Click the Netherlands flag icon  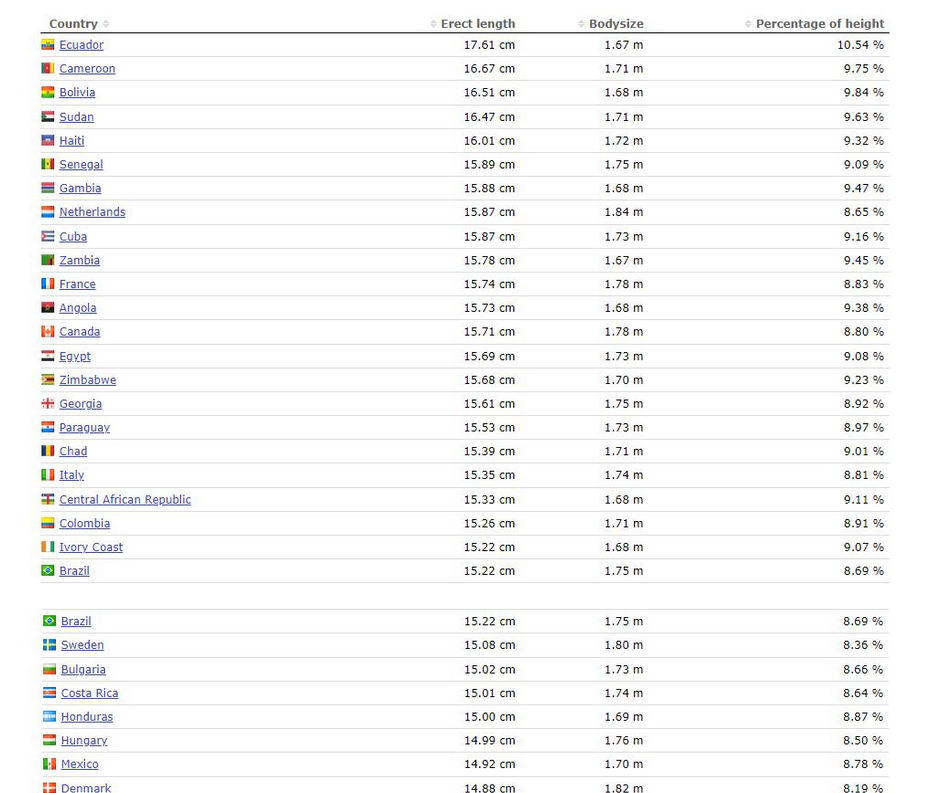point(47,212)
